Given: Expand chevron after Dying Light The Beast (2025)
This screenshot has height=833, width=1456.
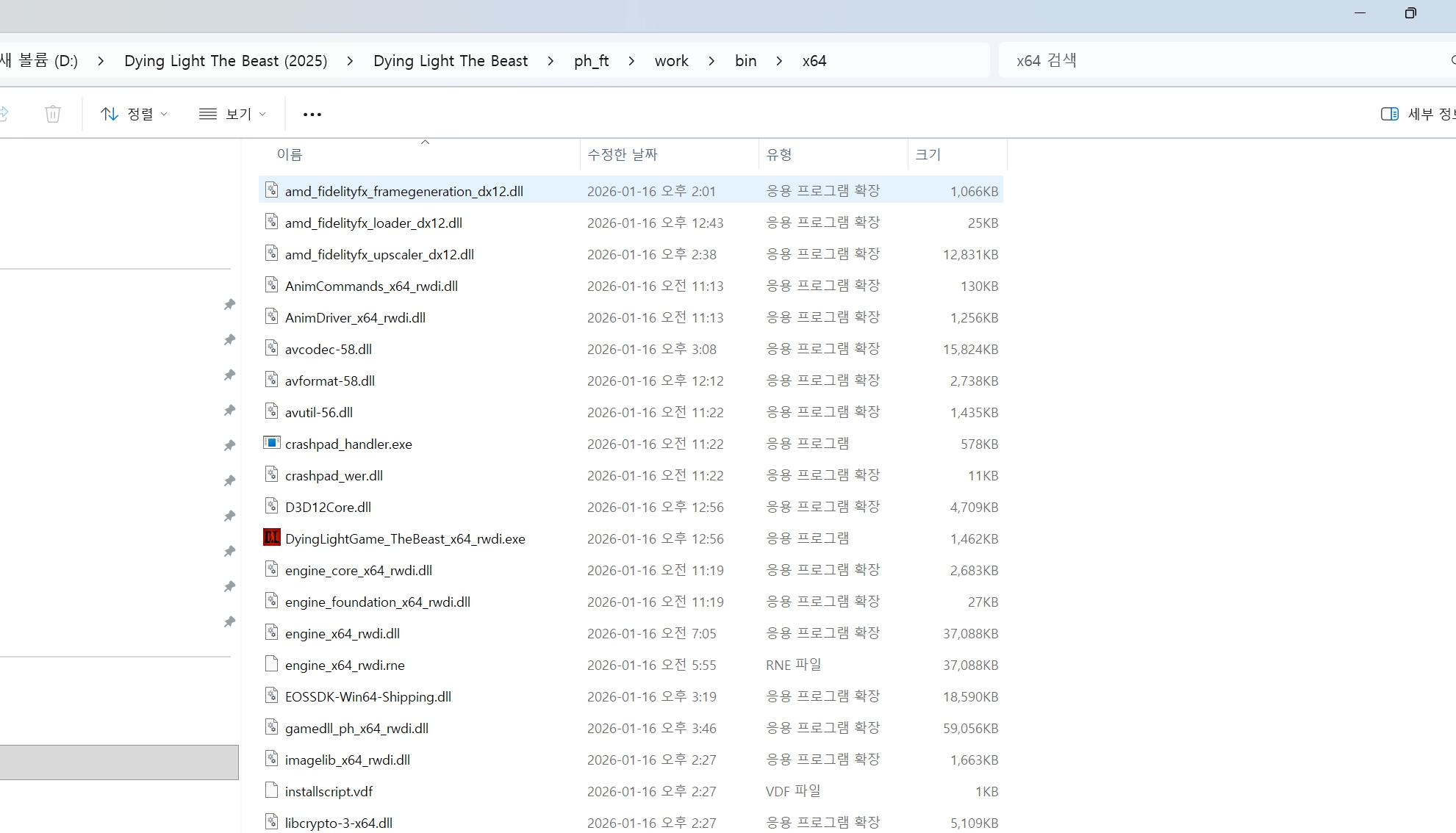Looking at the screenshot, I should [350, 61].
